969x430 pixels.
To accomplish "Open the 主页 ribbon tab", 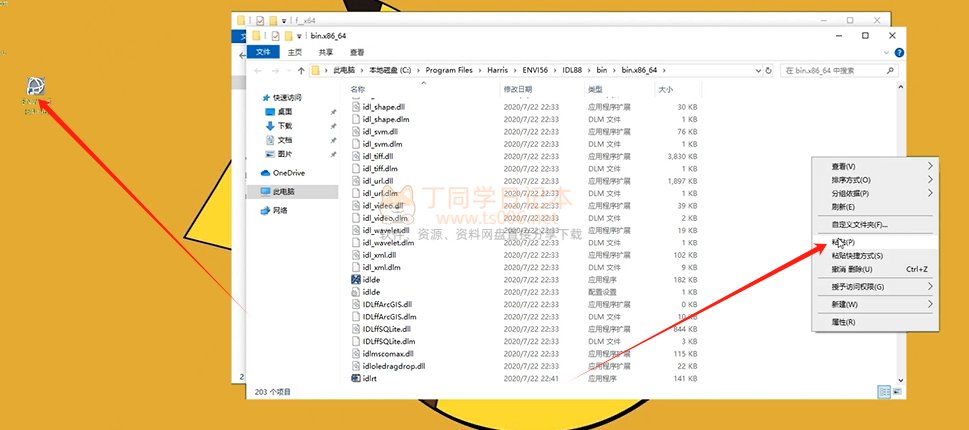I will [x=295, y=52].
